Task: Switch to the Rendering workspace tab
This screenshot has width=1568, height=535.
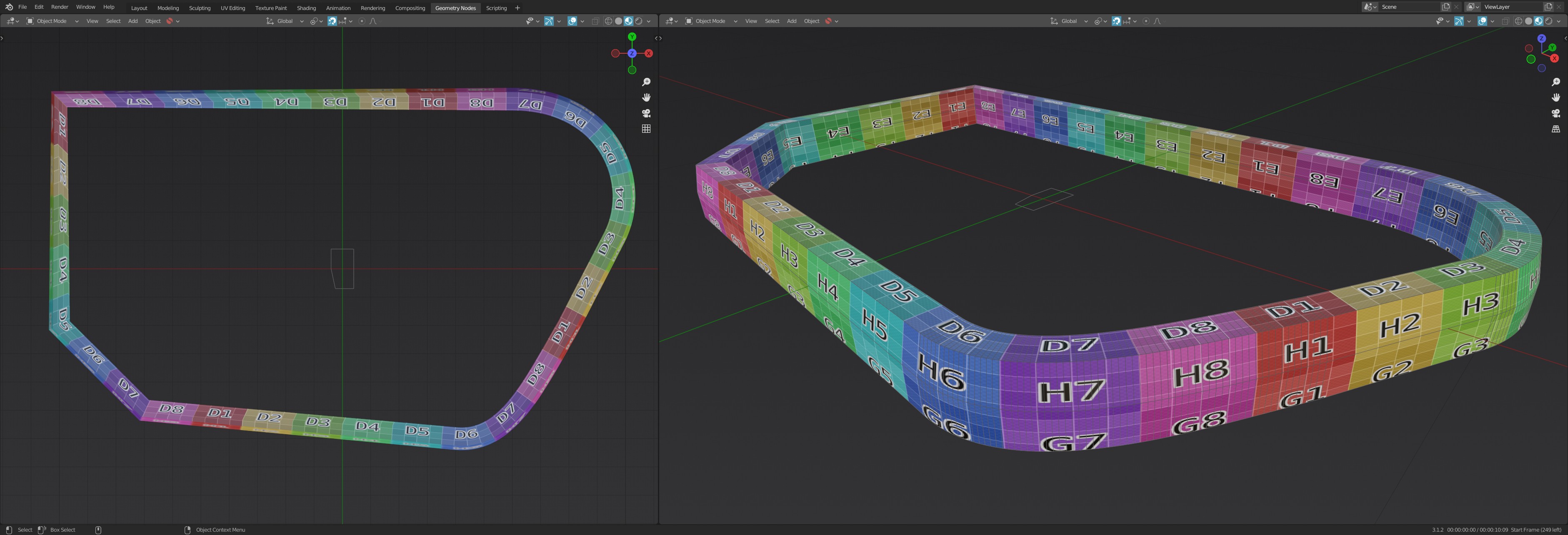Action: 373,8
